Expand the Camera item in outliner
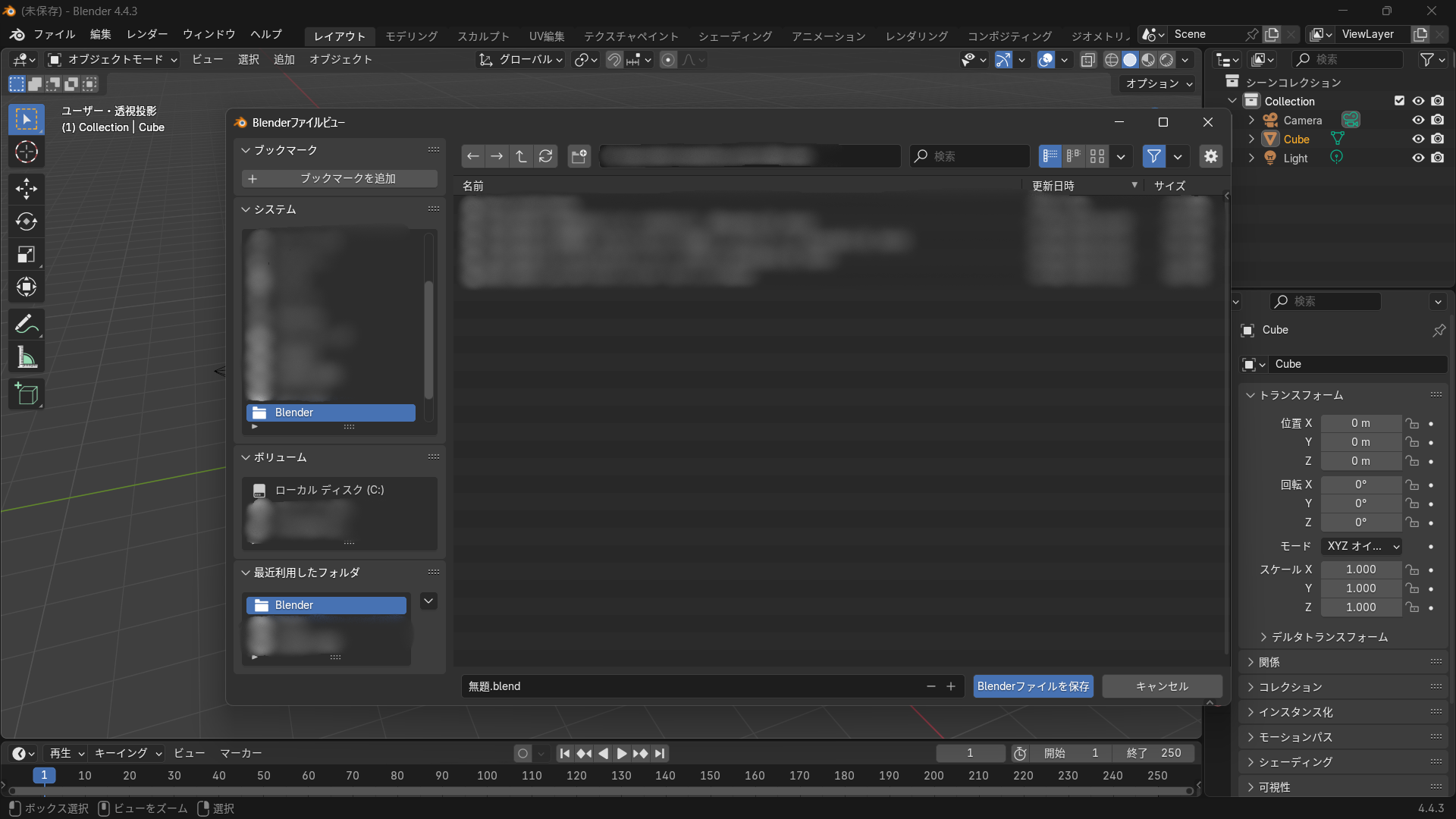 1251,120
